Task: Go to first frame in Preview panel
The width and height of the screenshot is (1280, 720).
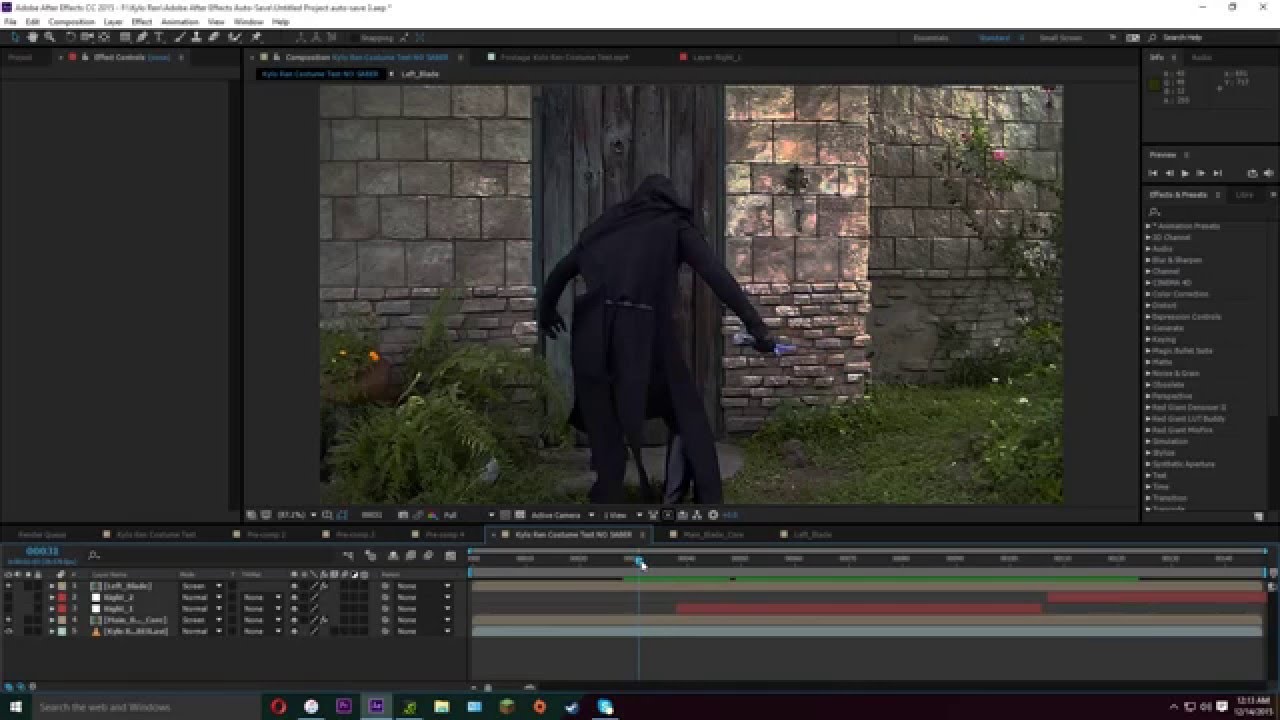Action: 1154,173
